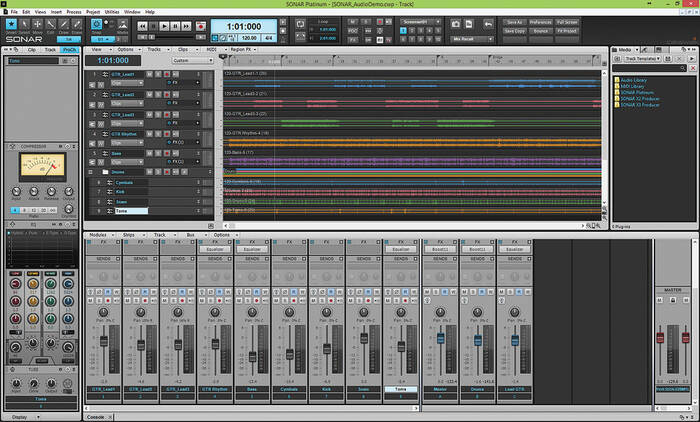Open the Mix Recall dropdown
This screenshot has width=700, height=422.
click(470, 38)
